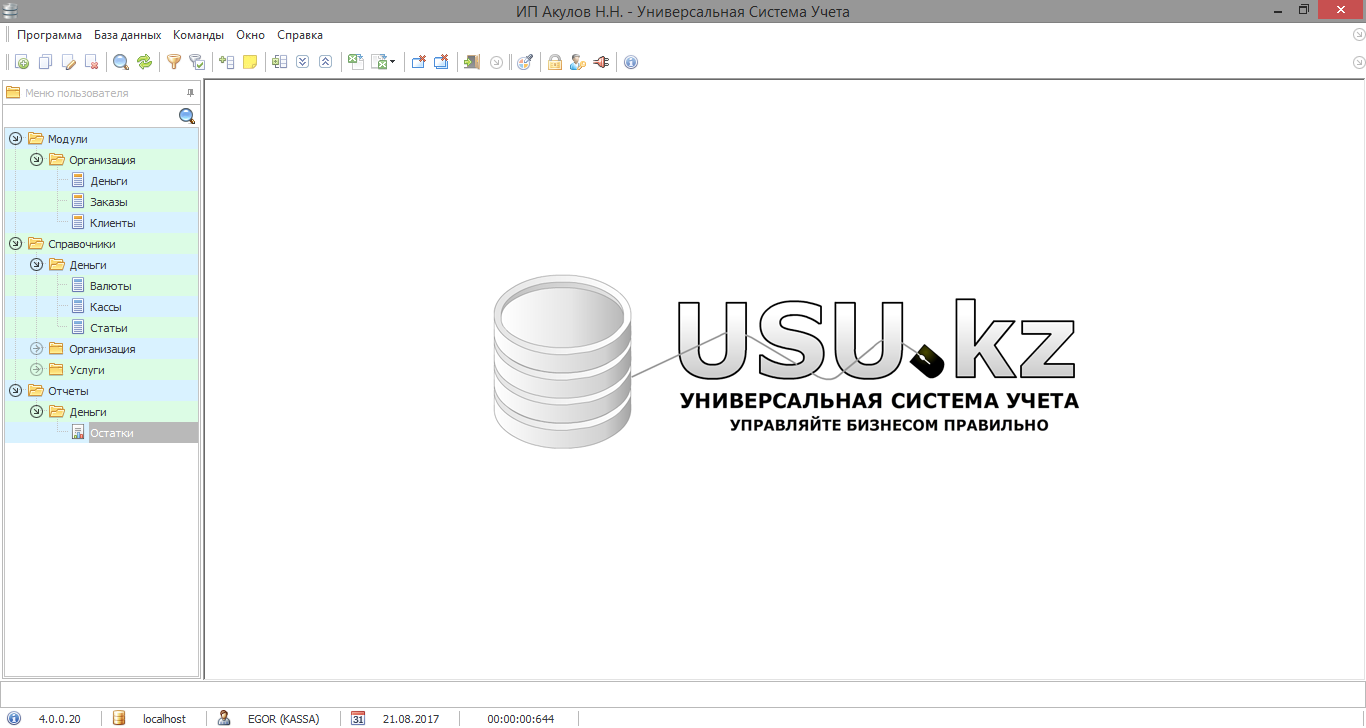The width and height of the screenshot is (1366, 728).
Task: Click the double-chevron down Expand all icon
Action: tap(302, 62)
